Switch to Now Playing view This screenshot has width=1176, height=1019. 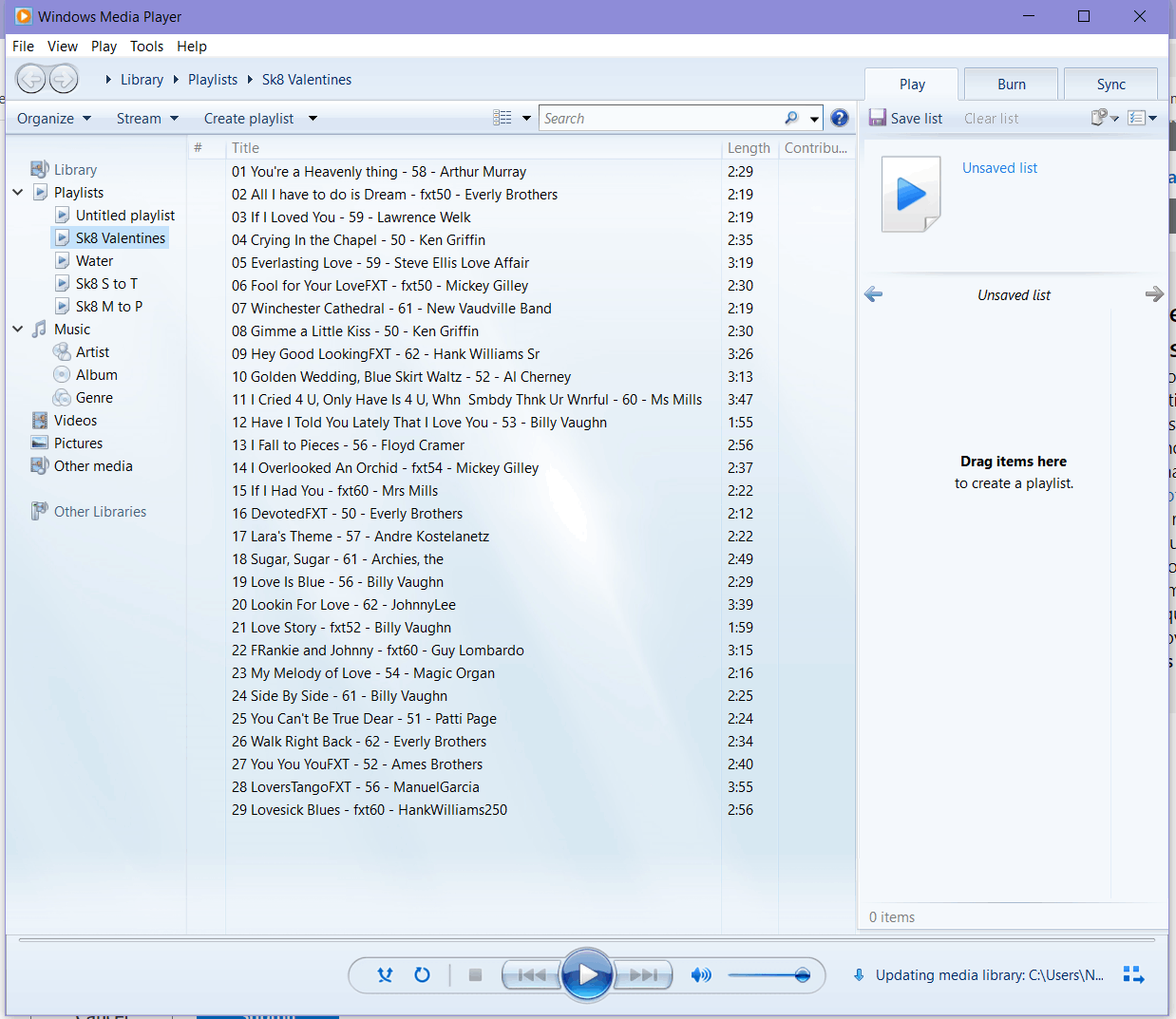click(x=1133, y=974)
